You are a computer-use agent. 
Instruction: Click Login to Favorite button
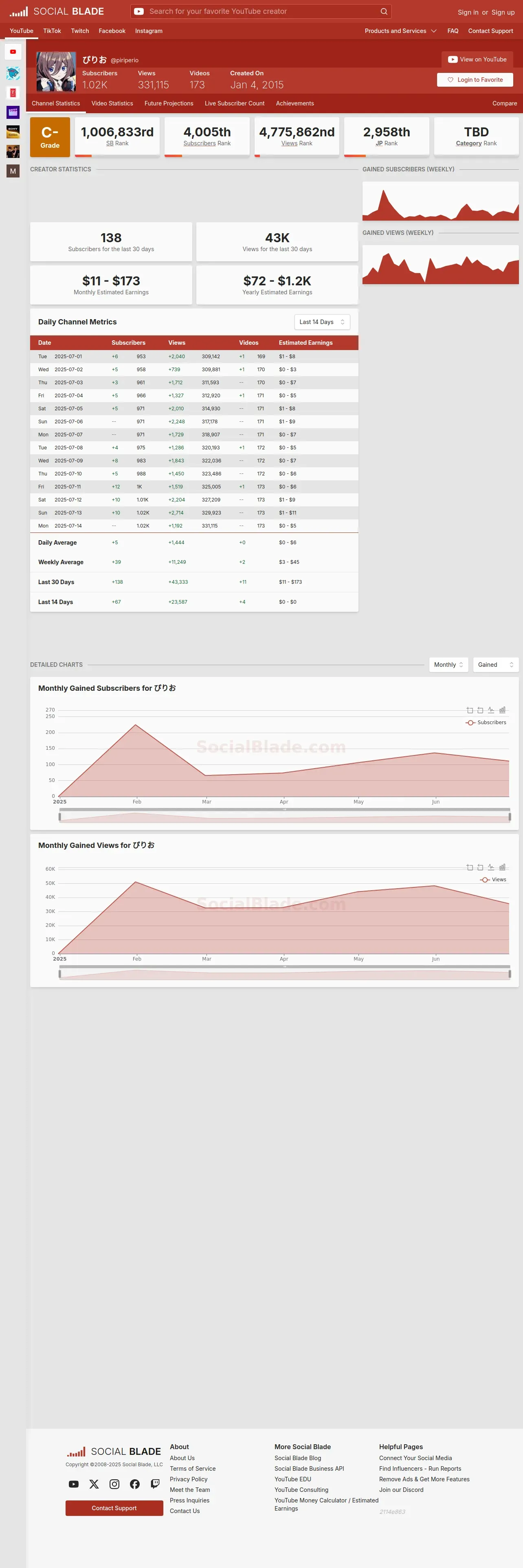pos(475,80)
